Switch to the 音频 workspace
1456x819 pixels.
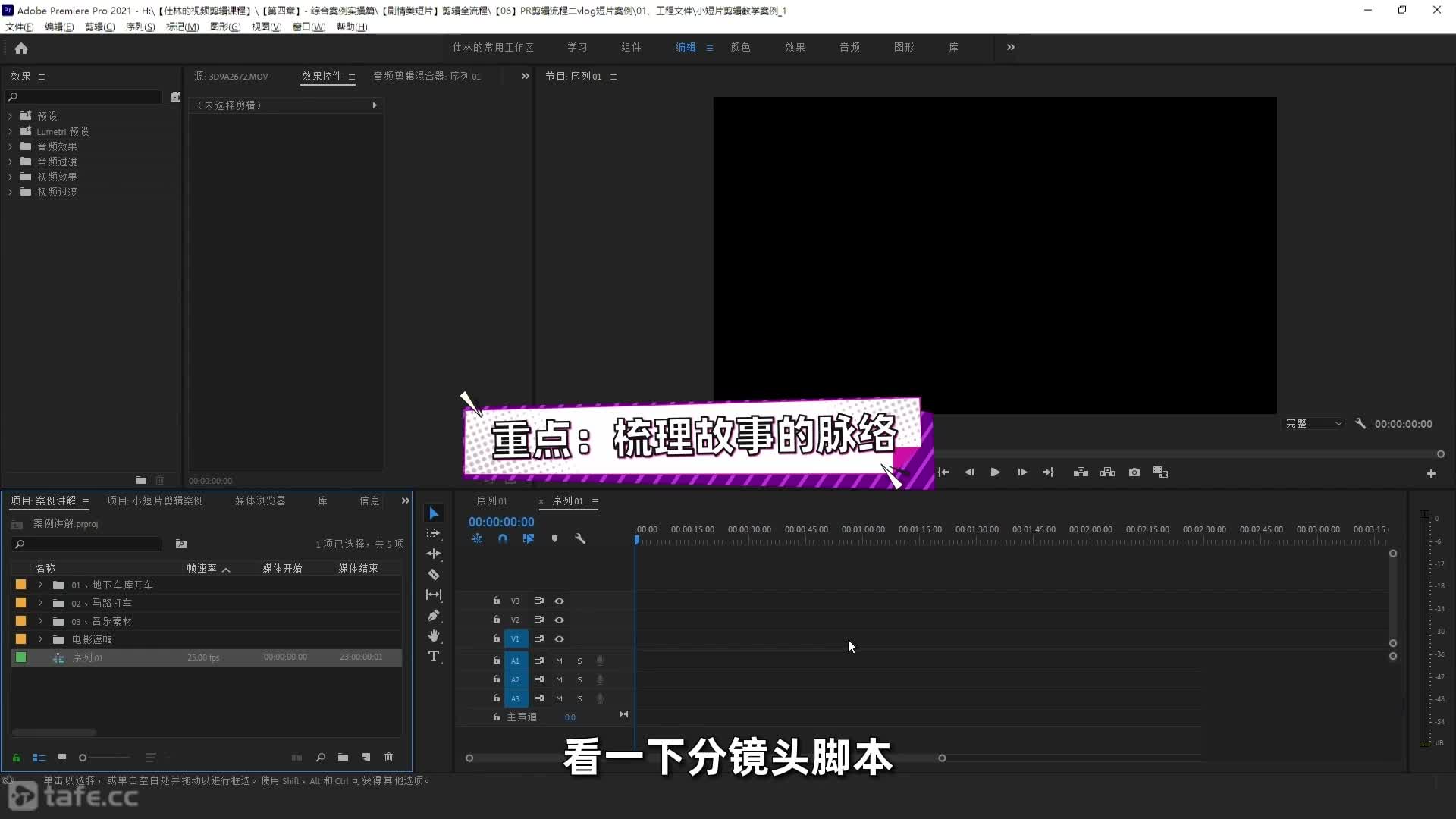click(x=849, y=47)
